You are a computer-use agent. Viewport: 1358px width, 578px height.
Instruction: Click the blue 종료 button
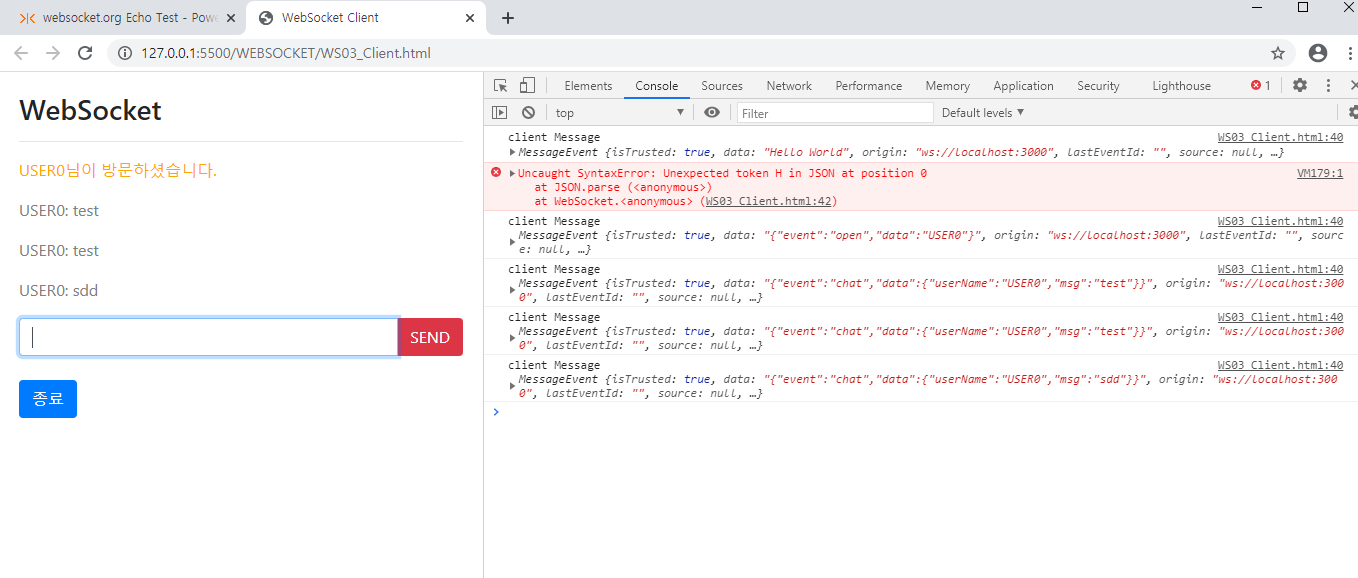pyautogui.click(x=48, y=399)
